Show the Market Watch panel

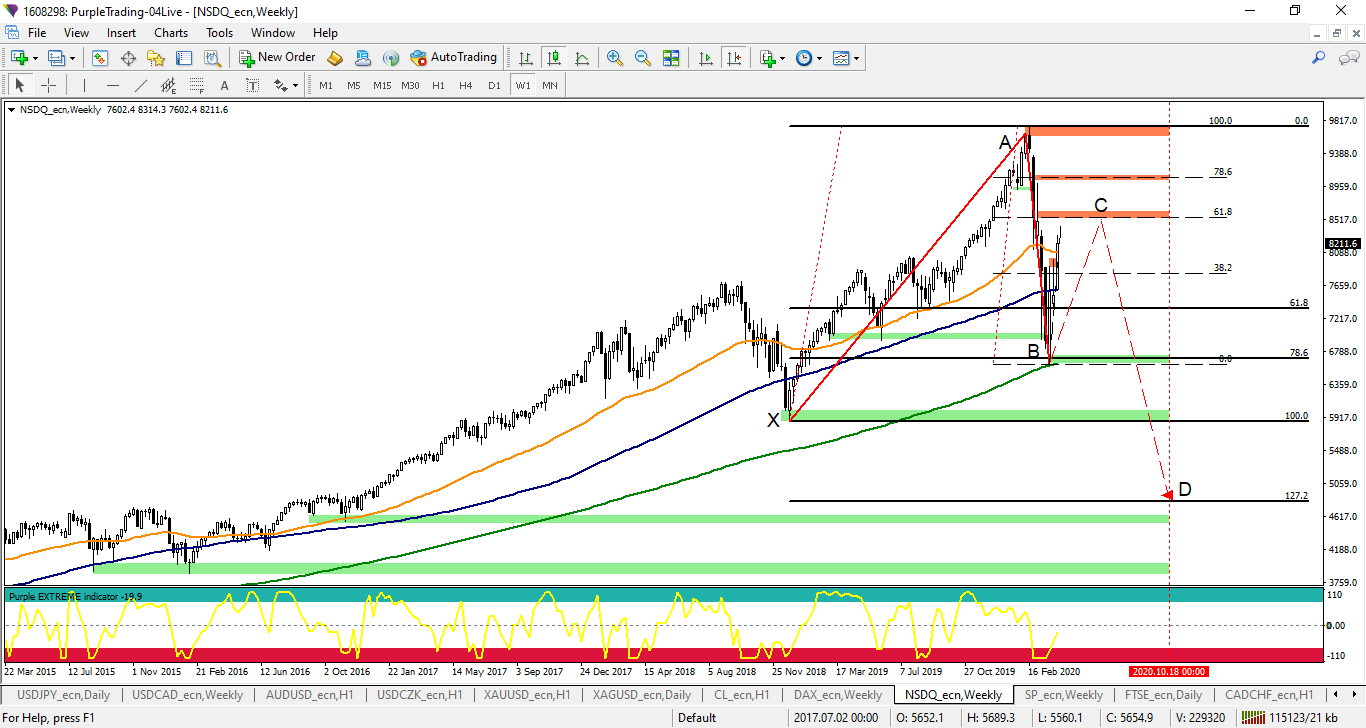100,58
